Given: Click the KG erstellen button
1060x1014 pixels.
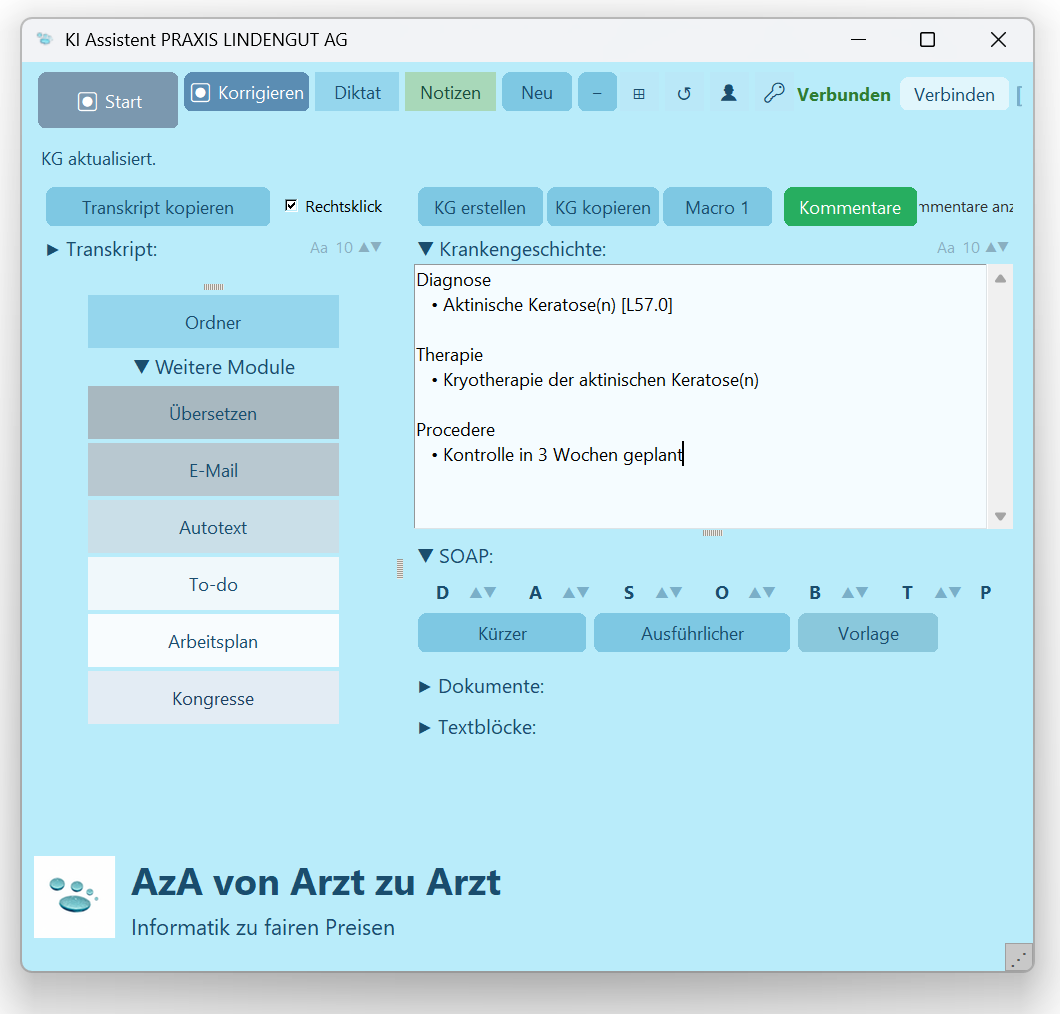Looking at the screenshot, I should click(480, 207).
